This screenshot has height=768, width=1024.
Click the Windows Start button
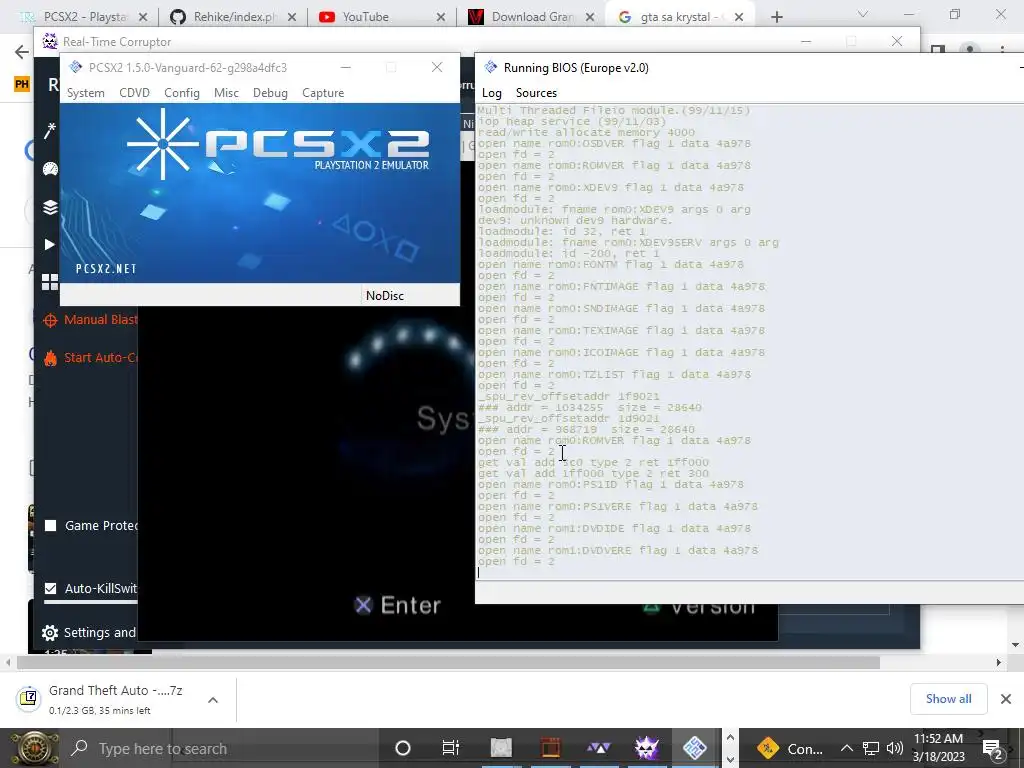point(33,748)
